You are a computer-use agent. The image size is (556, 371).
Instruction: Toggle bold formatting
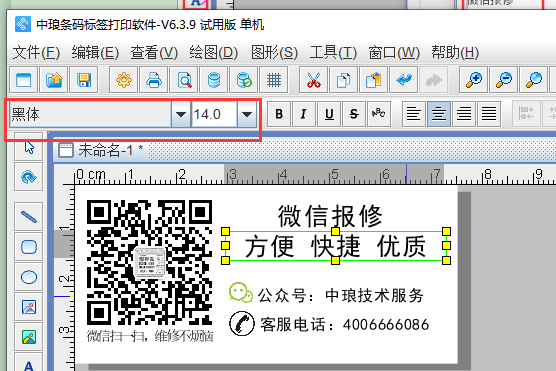click(279, 114)
